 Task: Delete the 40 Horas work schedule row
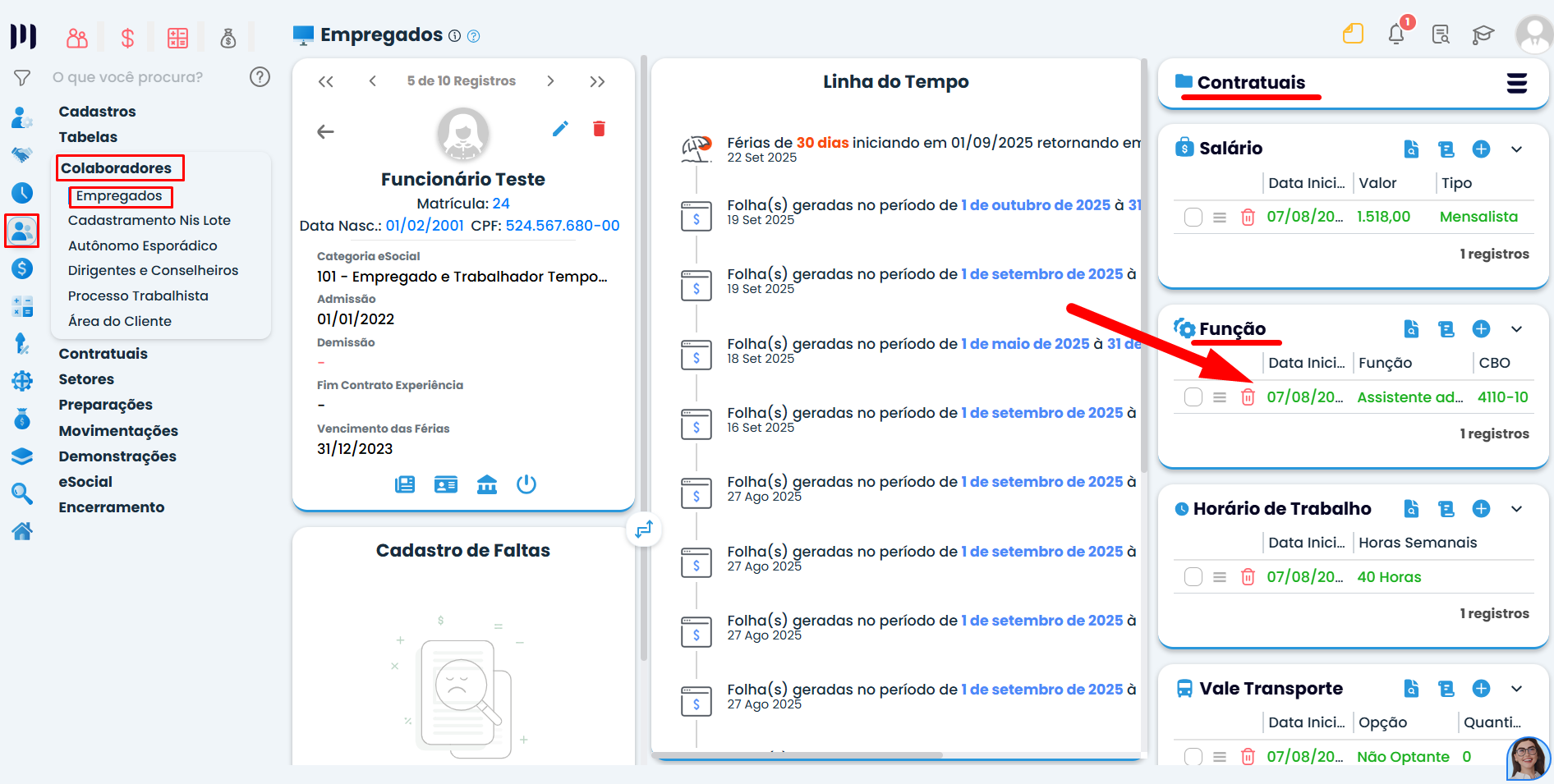tap(1248, 577)
